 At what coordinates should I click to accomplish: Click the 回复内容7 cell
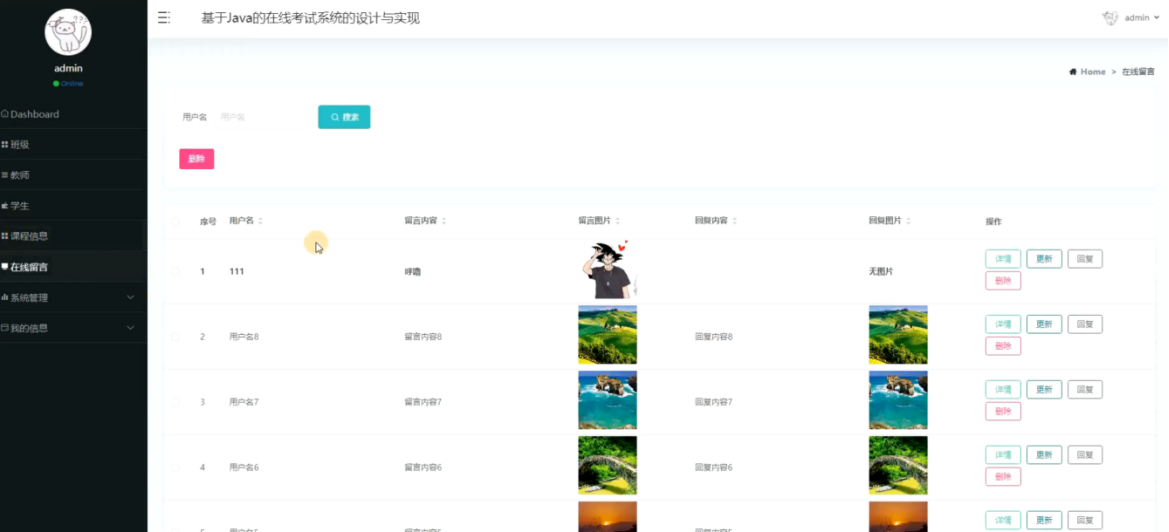click(x=713, y=402)
